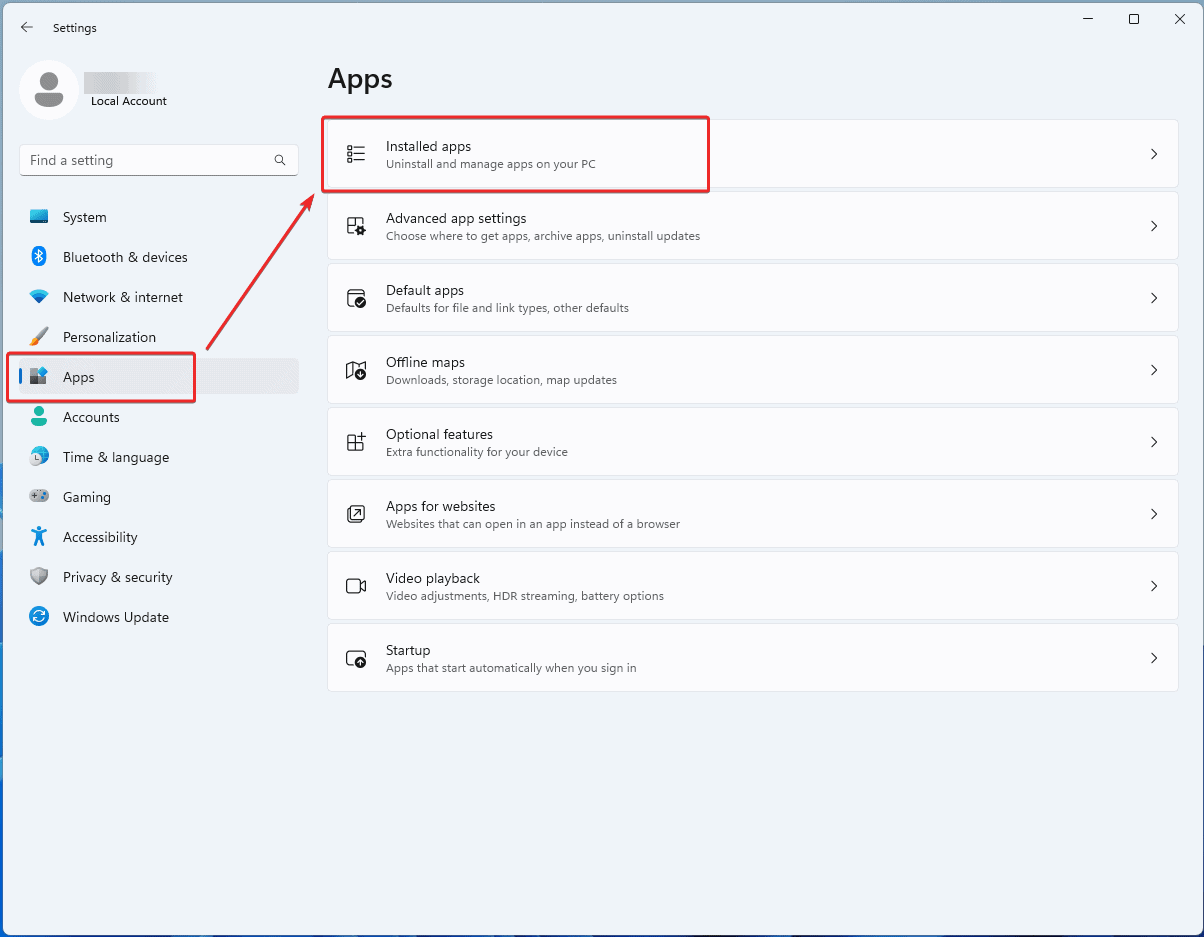Select Accessibility in the sidebar

click(x=100, y=537)
